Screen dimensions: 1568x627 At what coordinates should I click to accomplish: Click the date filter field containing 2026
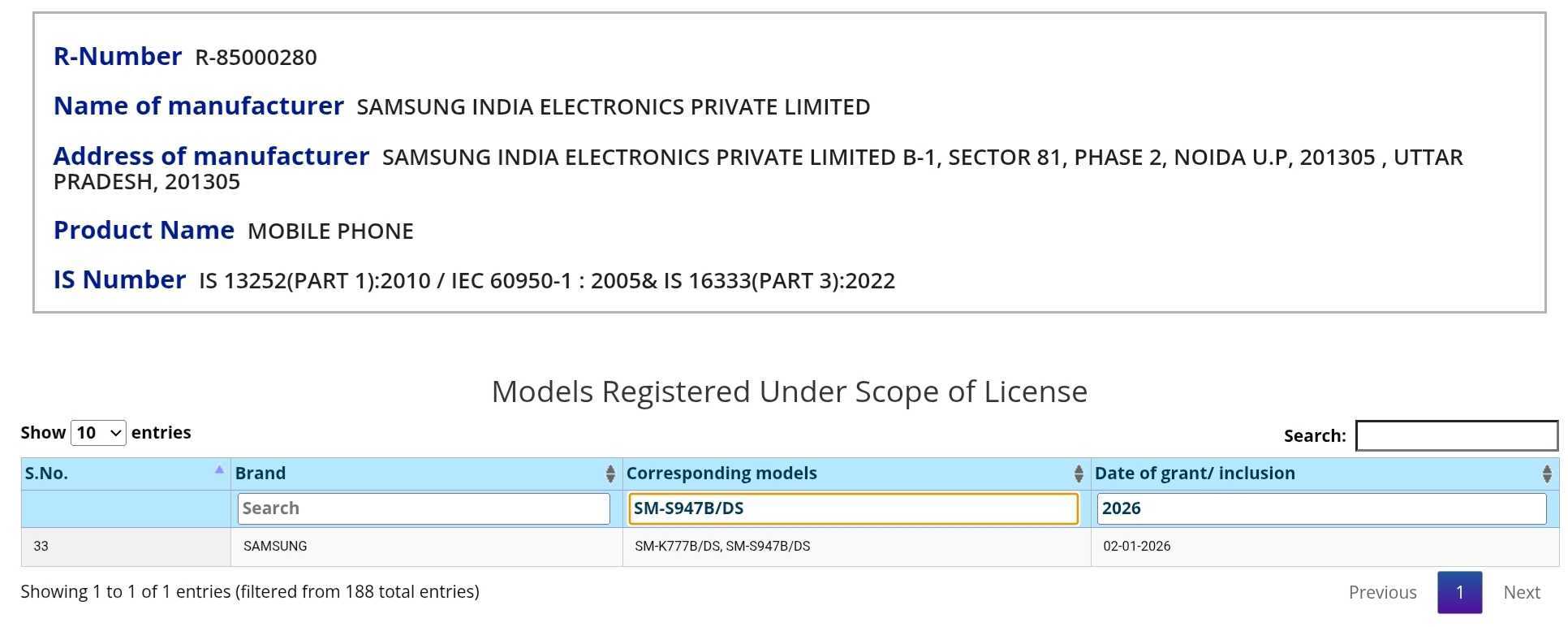pyautogui.click(x=1320, y=508)
